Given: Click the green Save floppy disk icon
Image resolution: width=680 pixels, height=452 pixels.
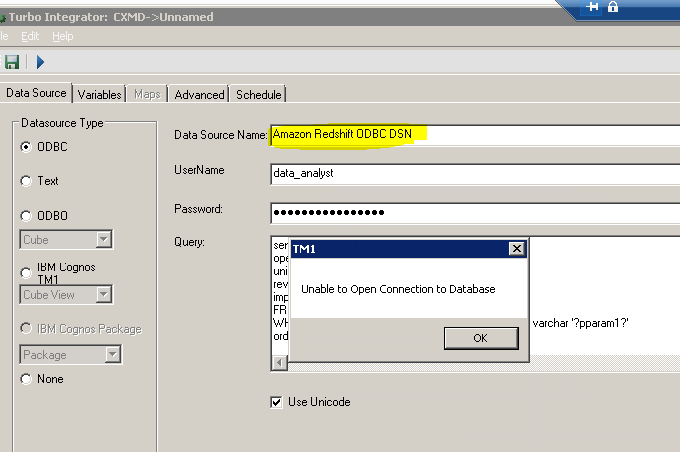Looking at the screenshot, I should pos(12,62).
